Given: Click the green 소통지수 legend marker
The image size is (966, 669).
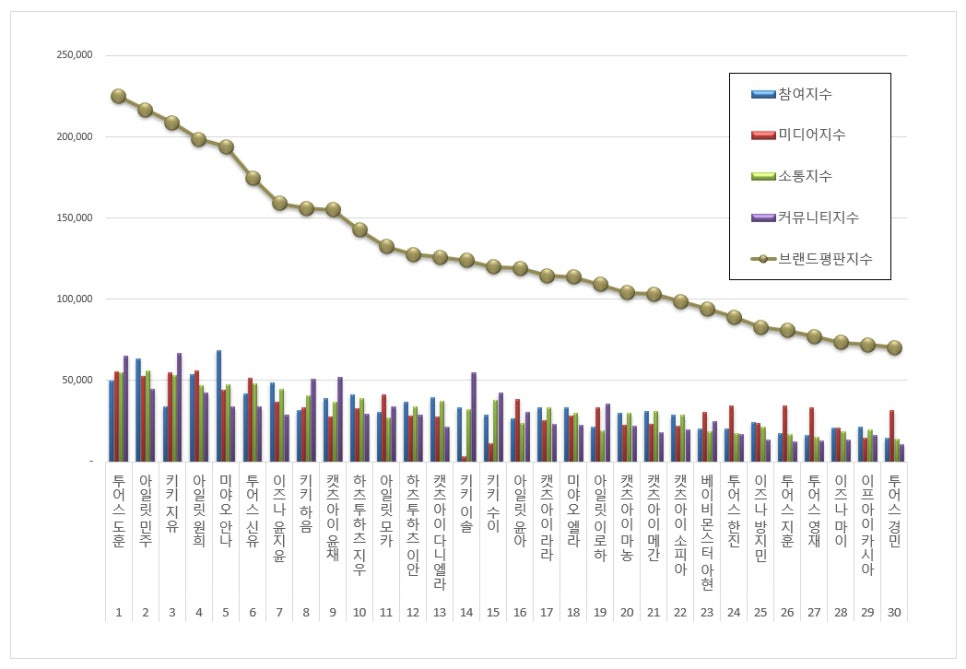Looking at the screenshot, I should pos(763,176).
